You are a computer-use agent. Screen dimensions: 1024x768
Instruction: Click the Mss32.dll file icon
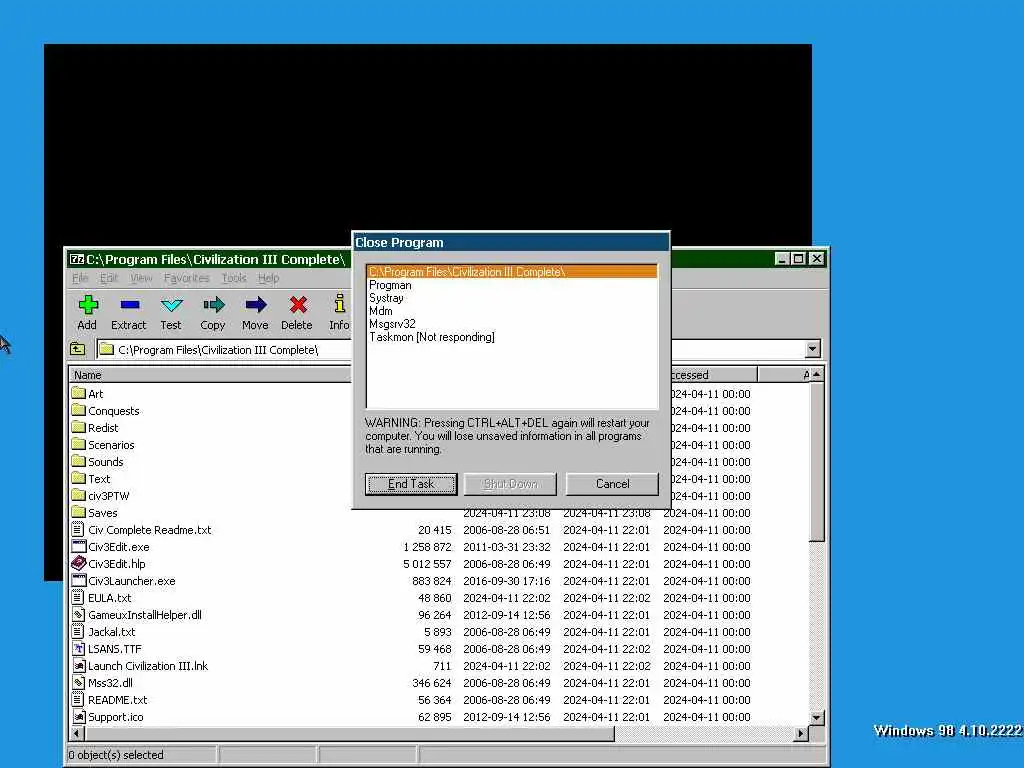pos(78,682)
